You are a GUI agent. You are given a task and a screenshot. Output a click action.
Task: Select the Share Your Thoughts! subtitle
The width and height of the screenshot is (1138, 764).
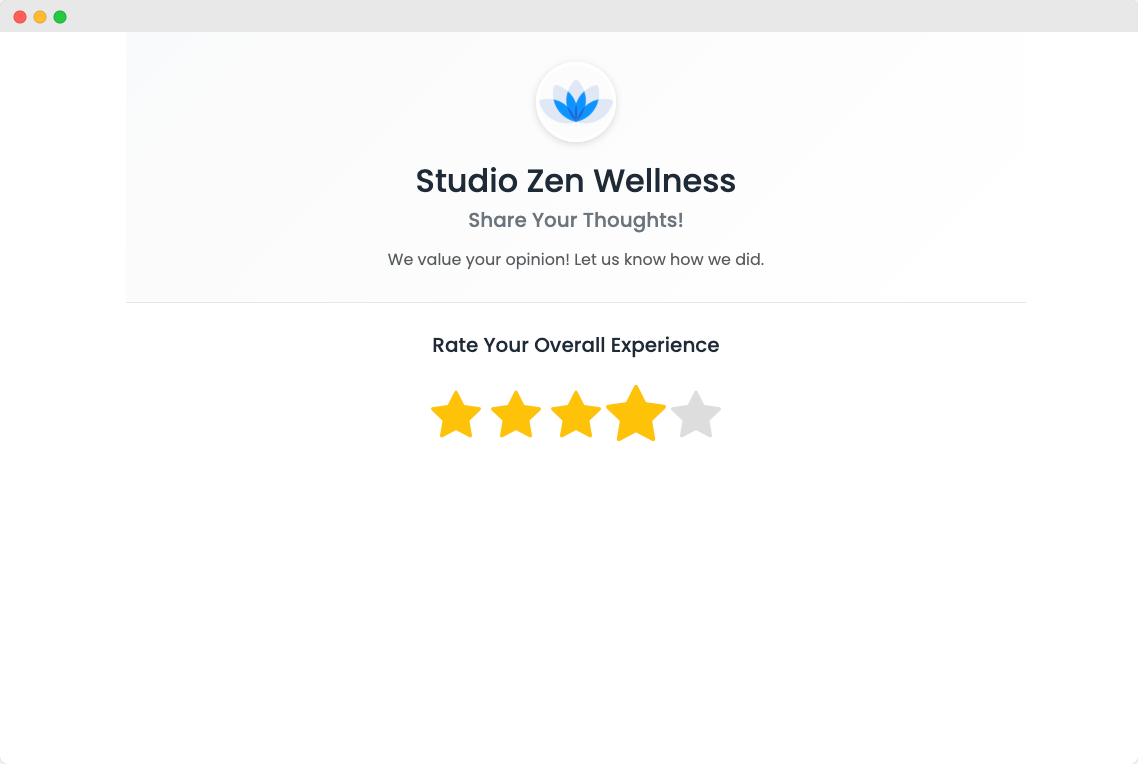click(x=575, y=220)
